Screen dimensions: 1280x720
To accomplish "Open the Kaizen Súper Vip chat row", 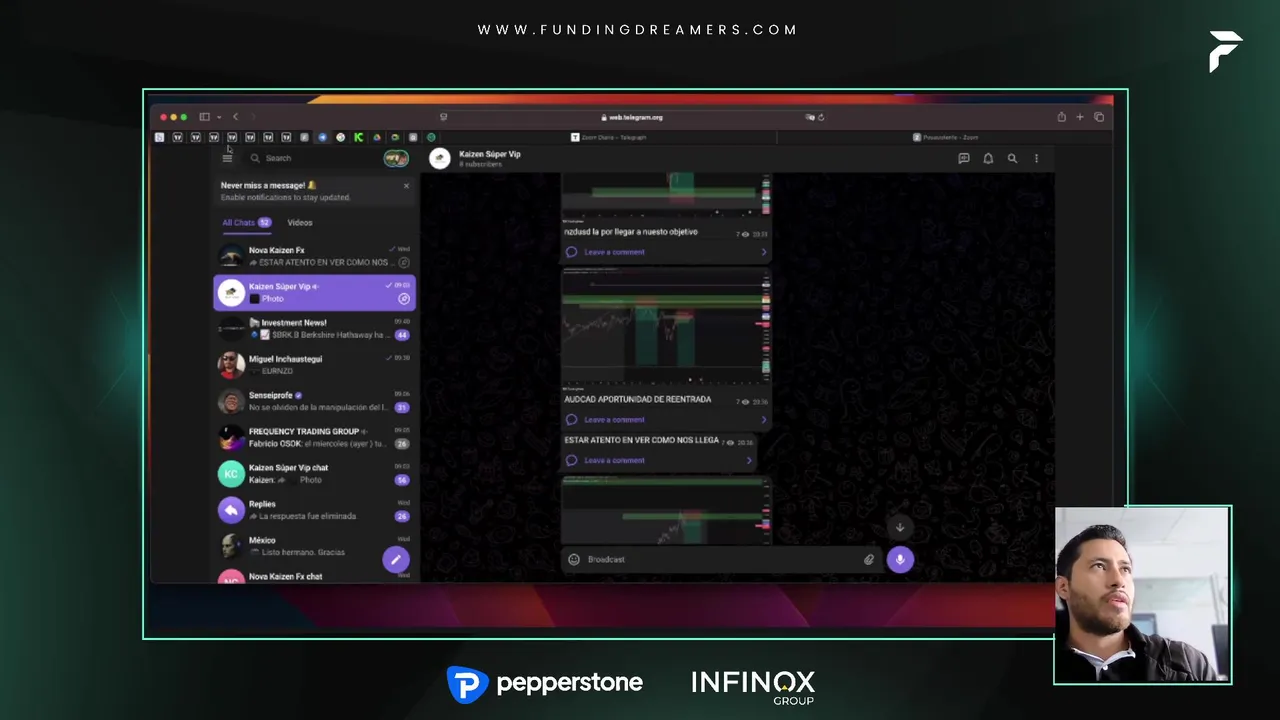I will tap(314, 292).
